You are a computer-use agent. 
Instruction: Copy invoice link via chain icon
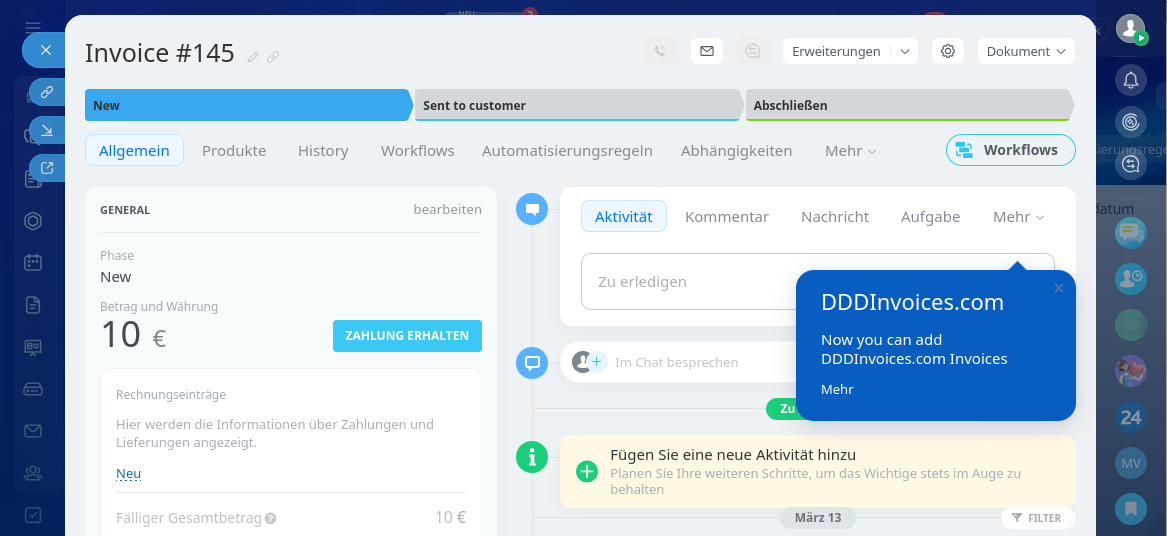tap(273, 57)
